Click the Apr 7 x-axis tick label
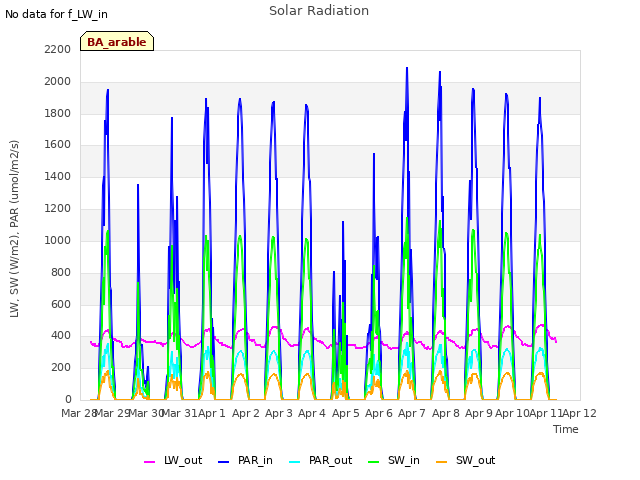Image resolution: width=640 pixels, height=480 pixels. coord(412,413)
